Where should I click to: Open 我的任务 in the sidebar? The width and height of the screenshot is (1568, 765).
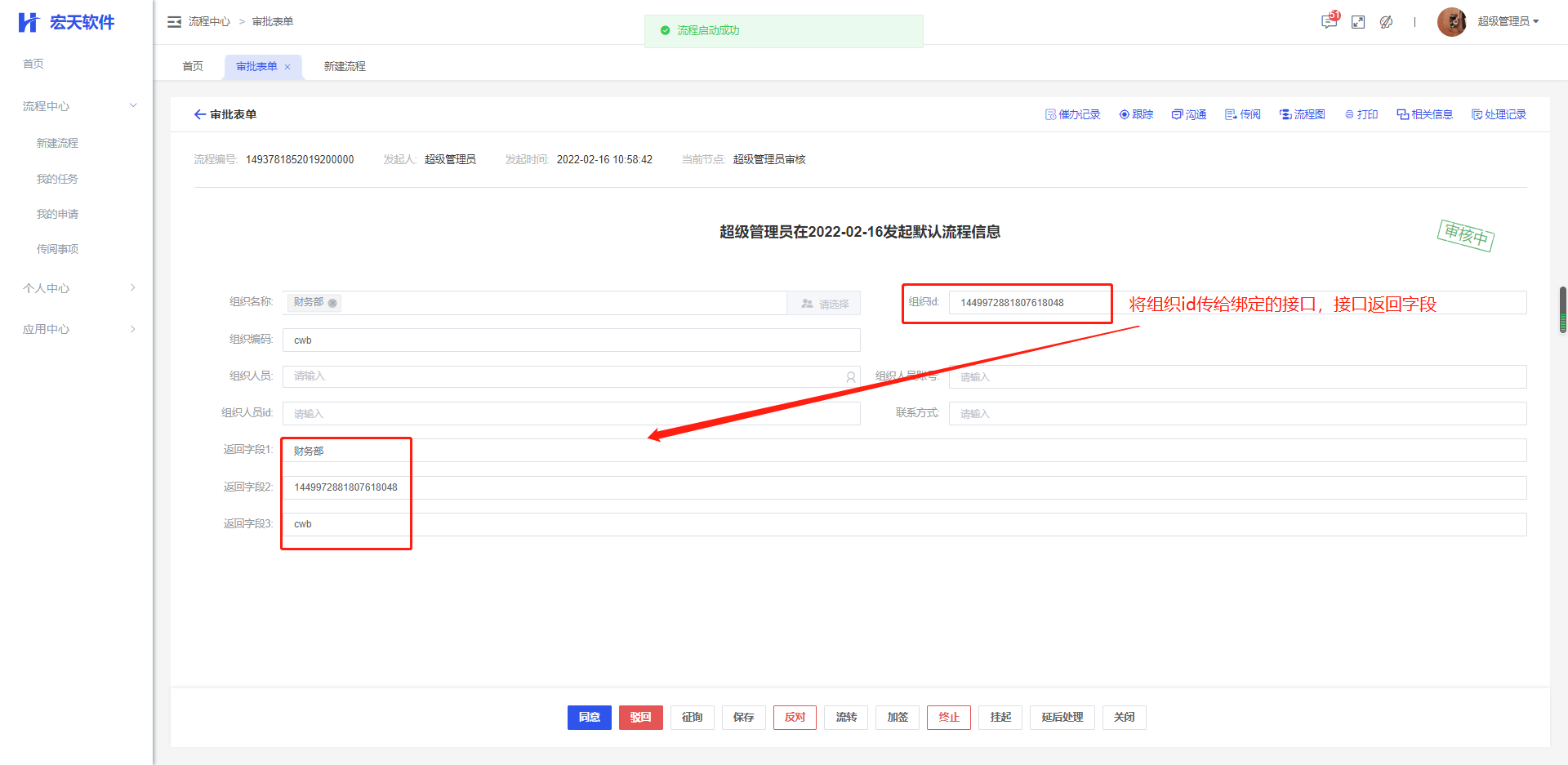click(x=57, y=179)
